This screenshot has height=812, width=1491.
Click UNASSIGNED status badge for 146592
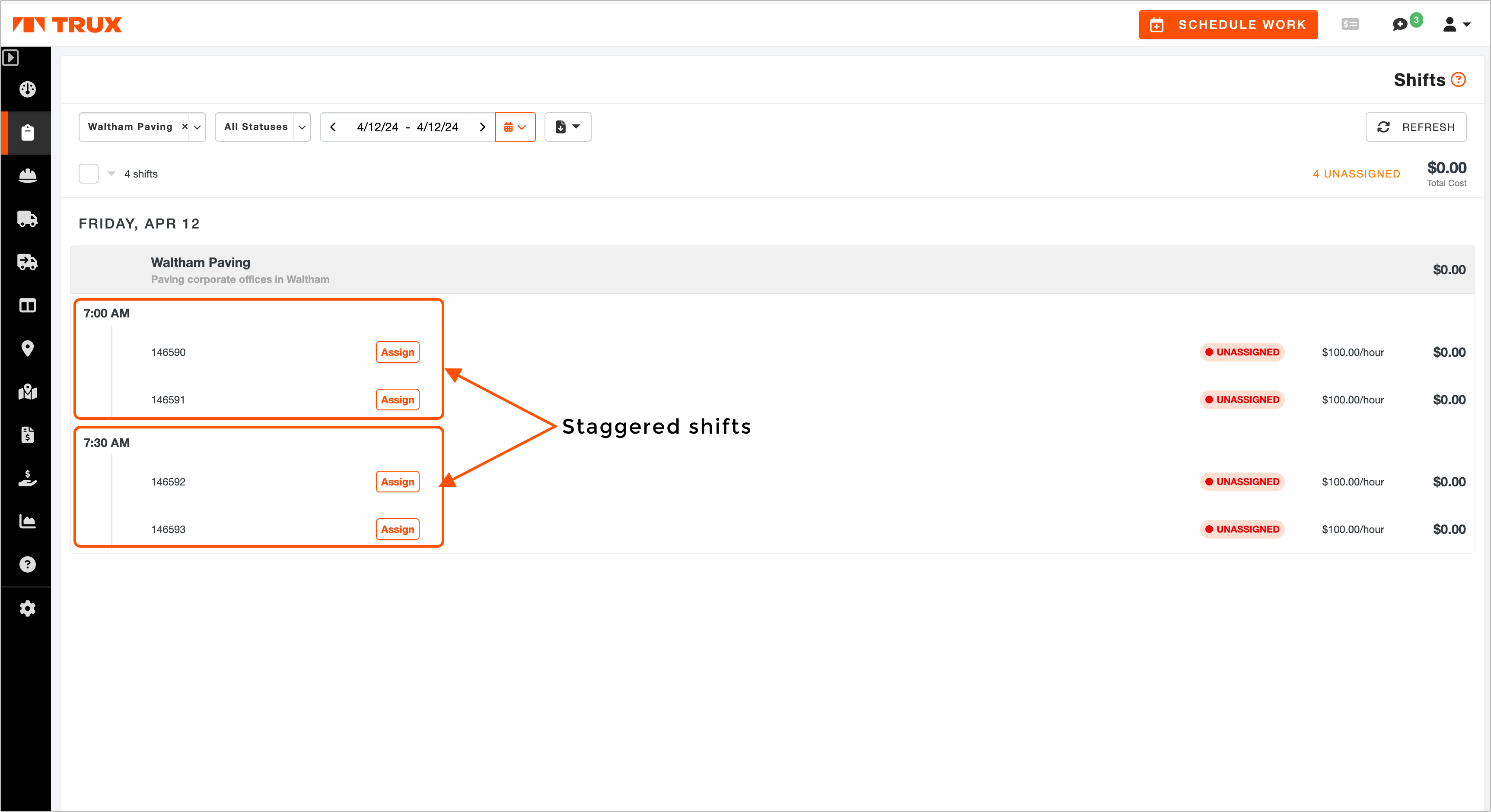point(1242,482)
